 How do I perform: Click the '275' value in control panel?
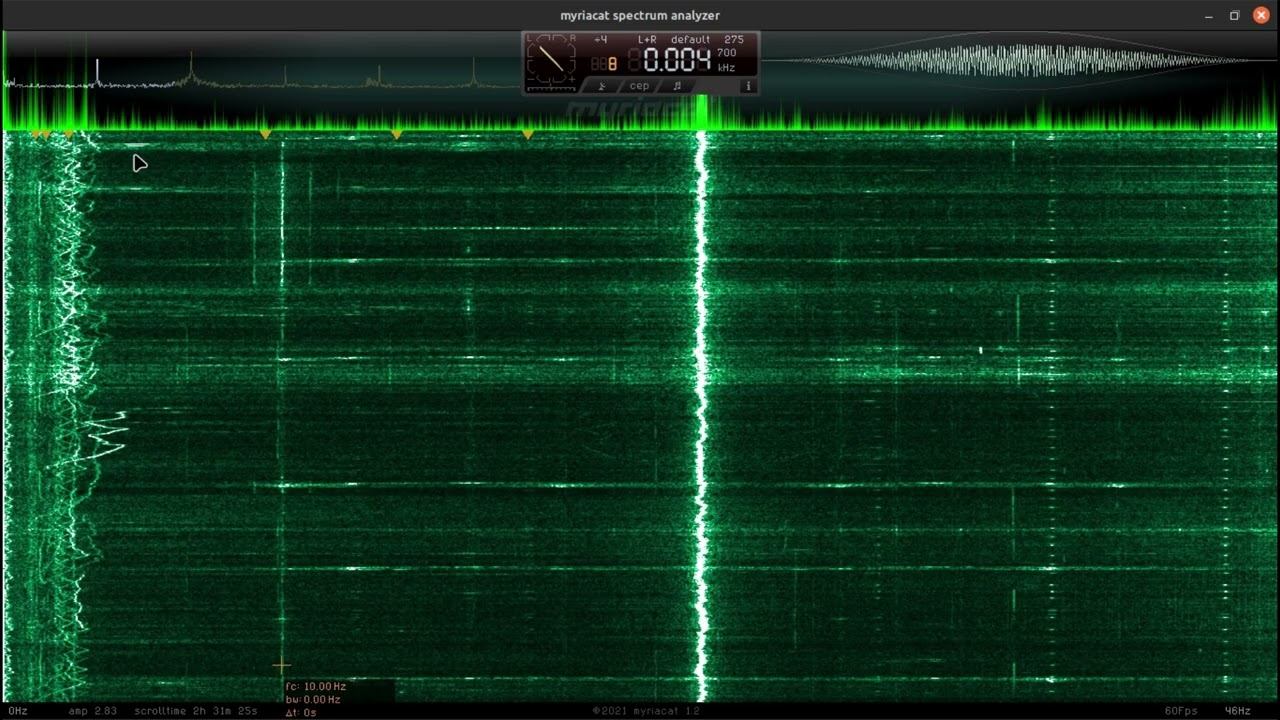point(734,40)
